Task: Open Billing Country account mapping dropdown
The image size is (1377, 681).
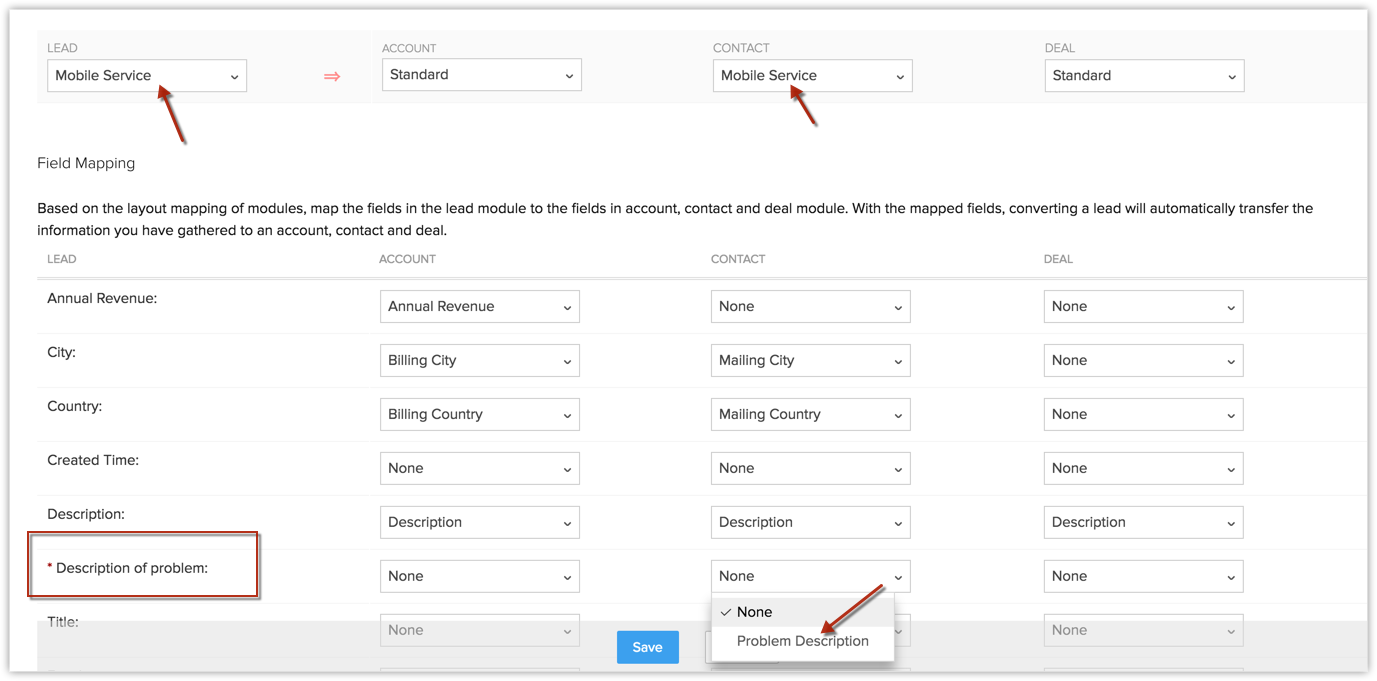Action: tap(479, 415)
